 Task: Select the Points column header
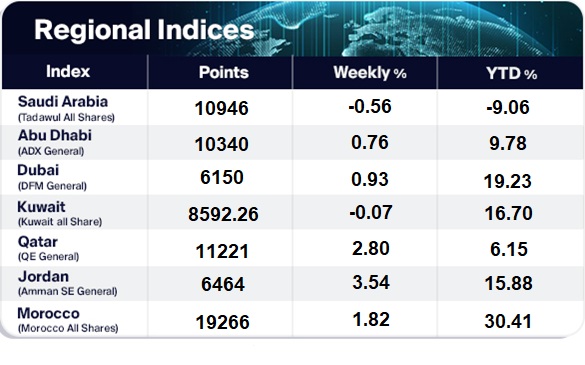223,72
